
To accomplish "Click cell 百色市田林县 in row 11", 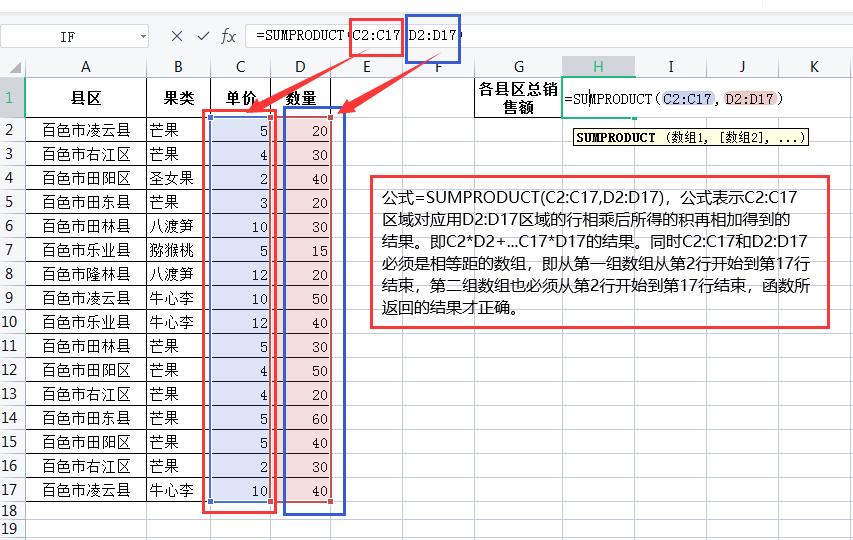I will pos(86,346).
